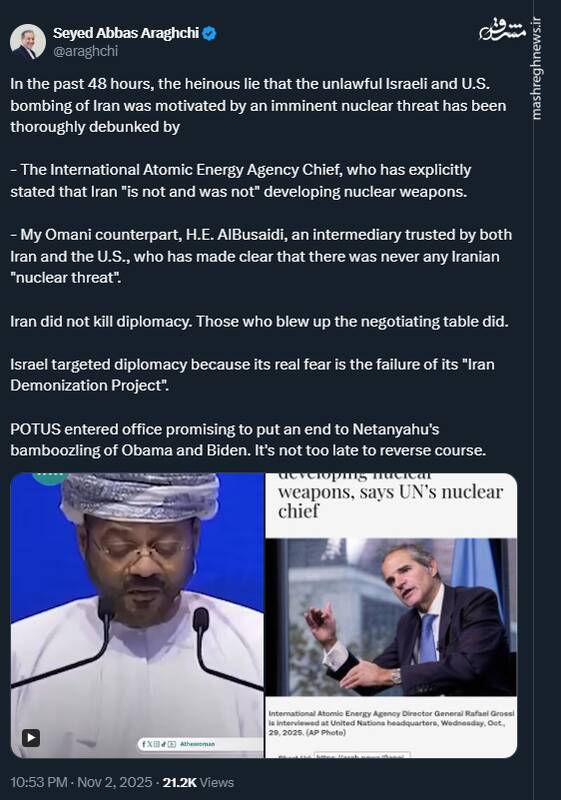Click the TikTok icon in video badge
Image resolution: width=561 pixels, height=800 pixels.
(x=163, y=744)
